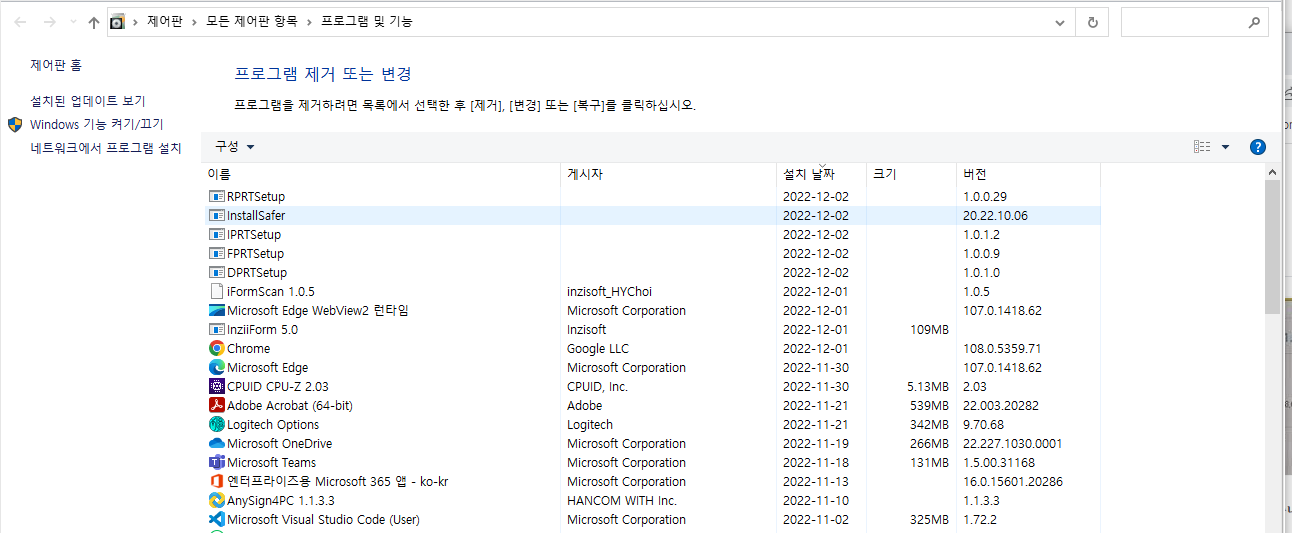This screenshot has width=1292, height=533.
Task: Click version 20.22.10.06
Action: [x=995, y=216]
